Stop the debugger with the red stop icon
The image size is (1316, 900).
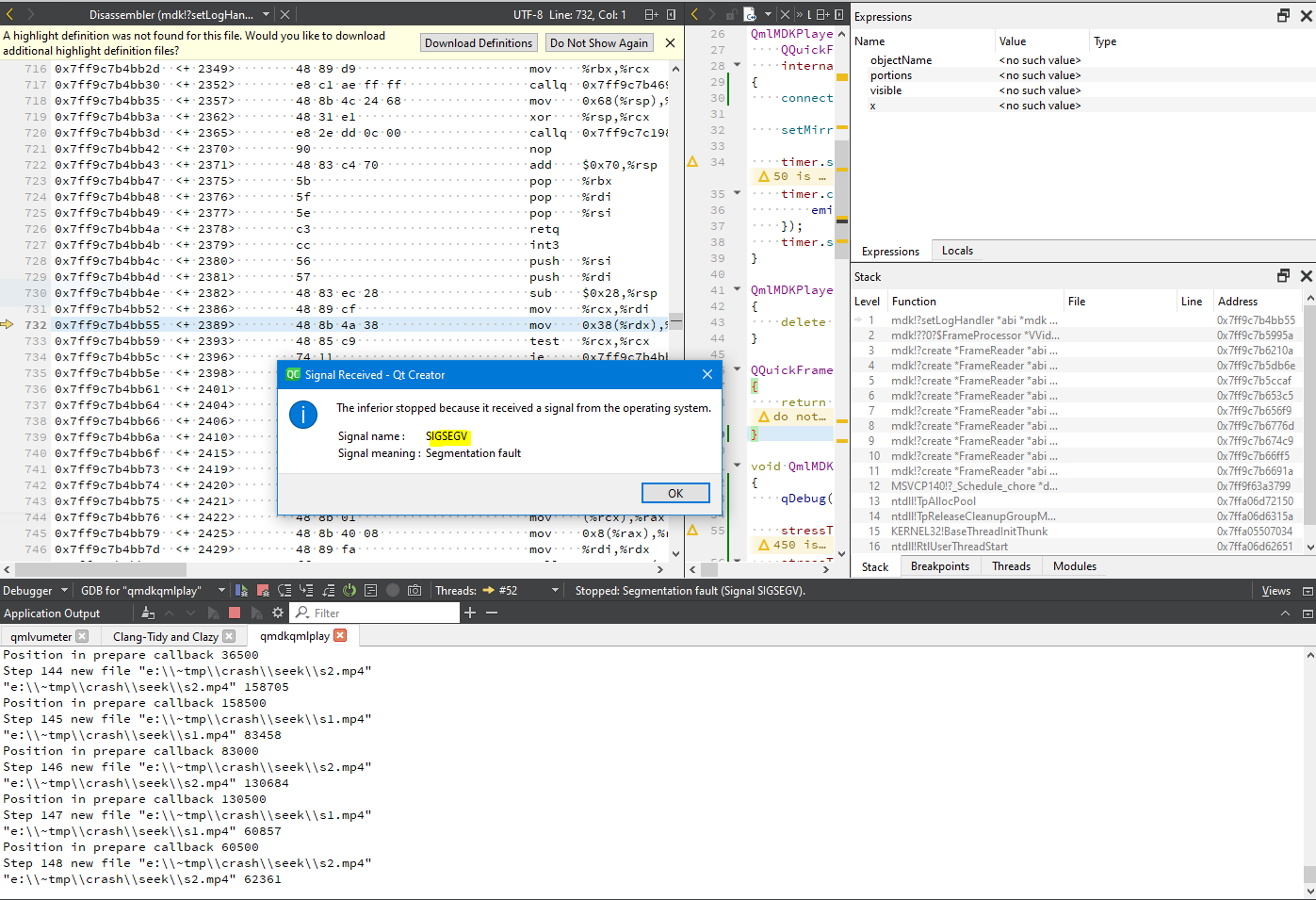coord(263,590)
